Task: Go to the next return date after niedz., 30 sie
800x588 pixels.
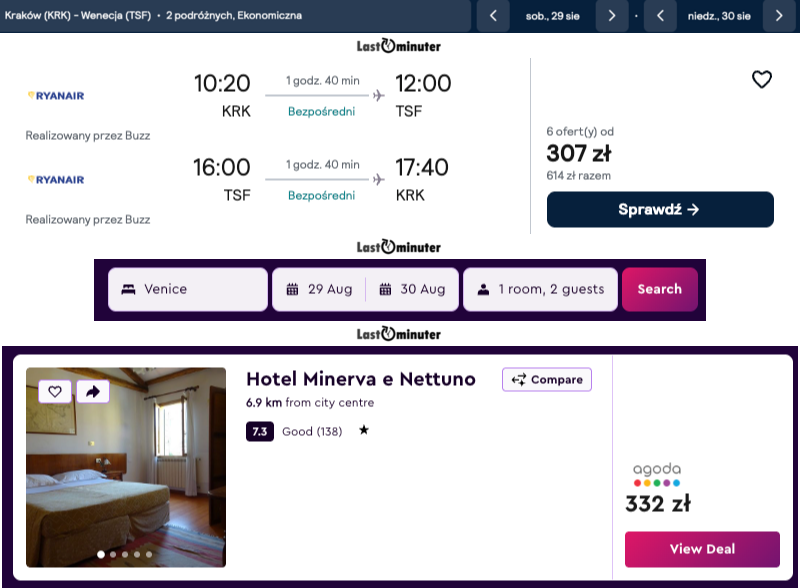Action: coord(779,16)
